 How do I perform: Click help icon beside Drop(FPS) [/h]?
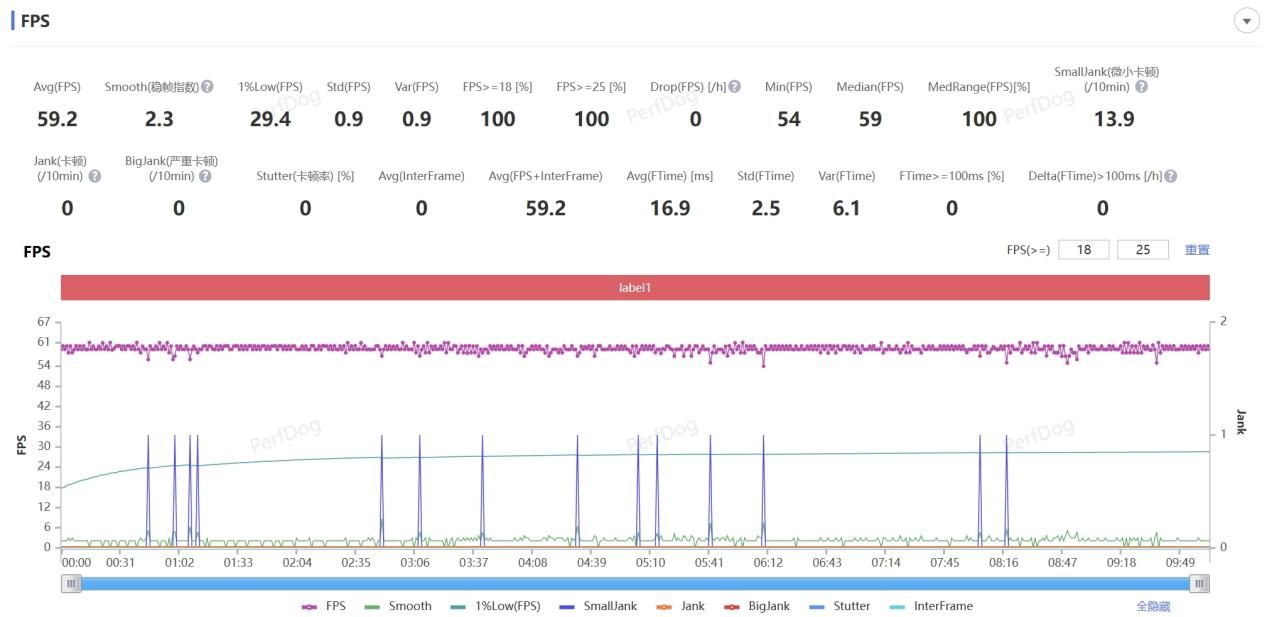coord(734,87)
